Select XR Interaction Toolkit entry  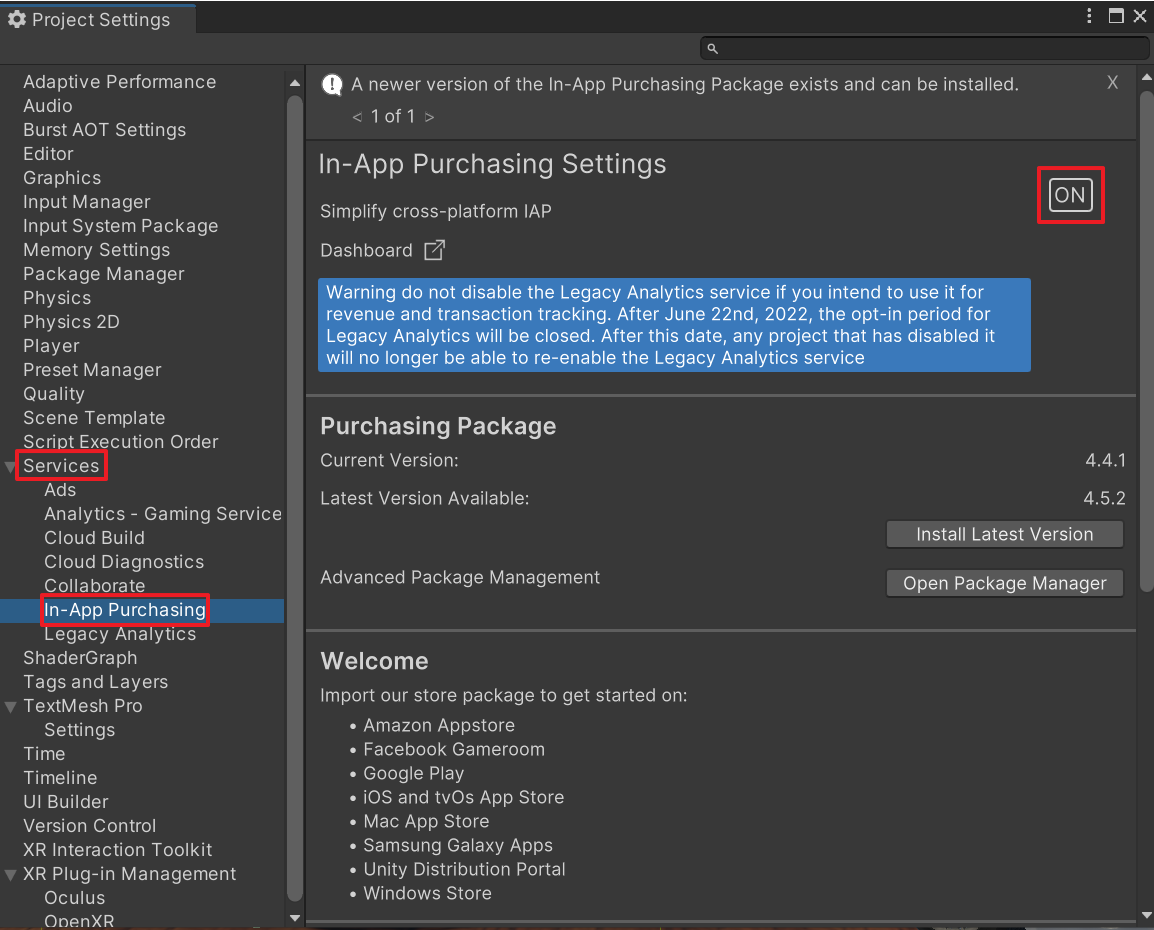tap(118, 851)
